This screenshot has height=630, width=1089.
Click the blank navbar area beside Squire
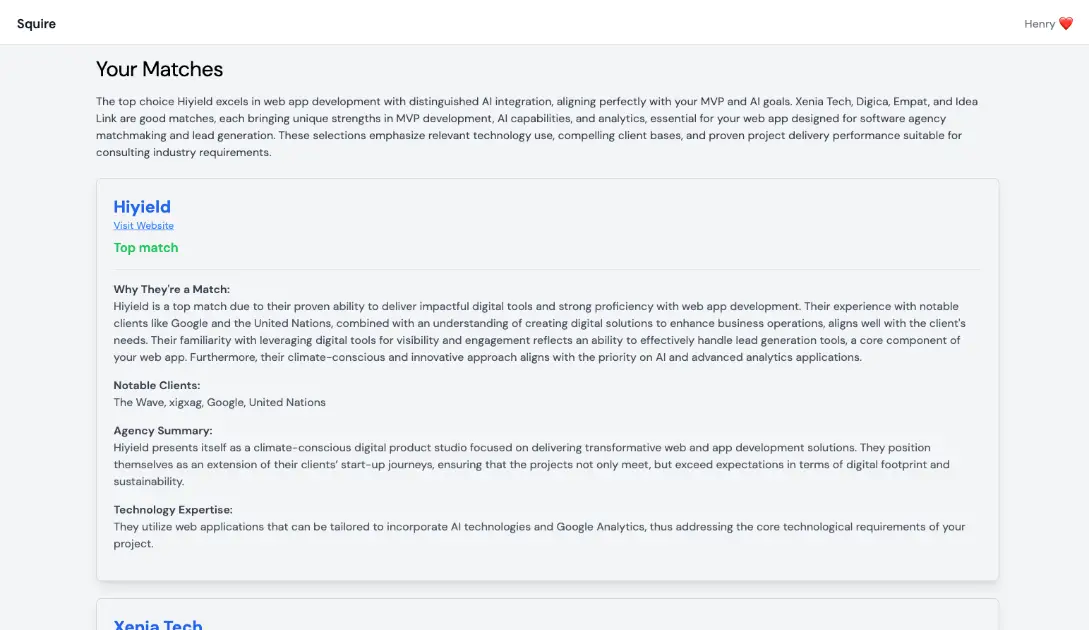[500, 24]
